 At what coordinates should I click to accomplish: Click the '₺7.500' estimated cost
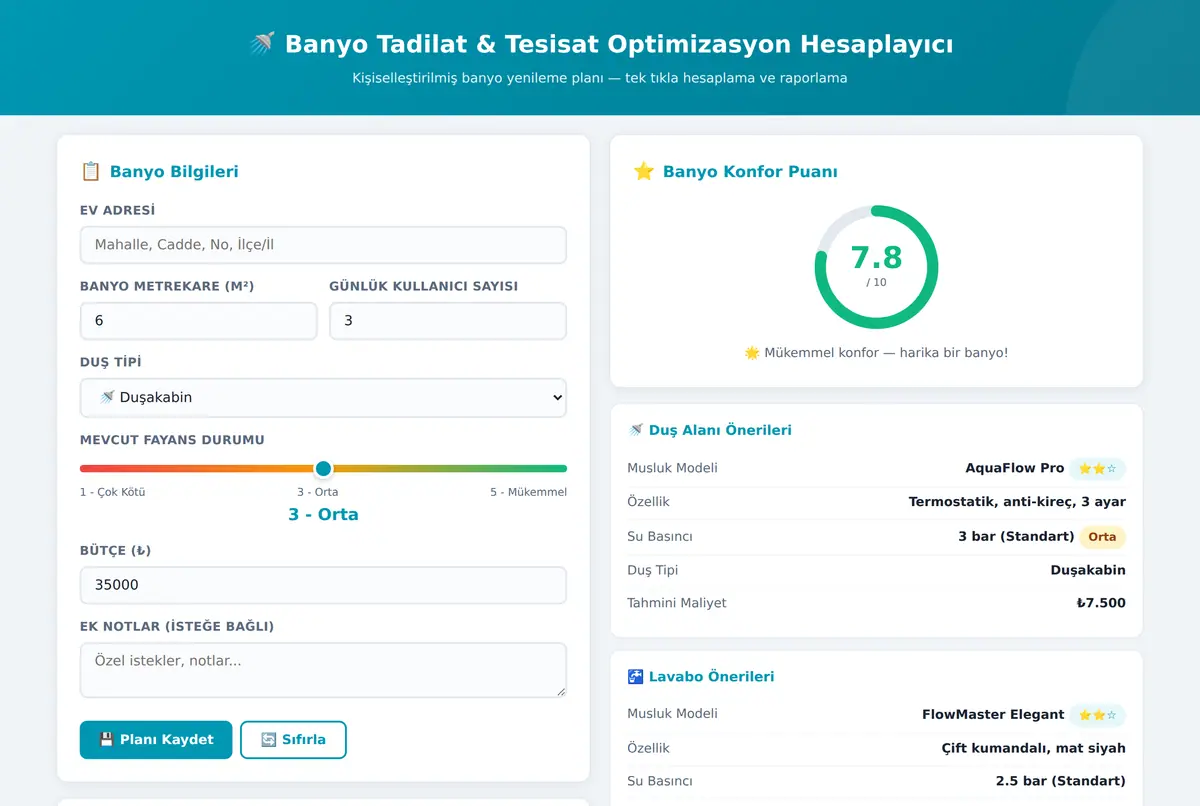click(x=1101, y=603)
